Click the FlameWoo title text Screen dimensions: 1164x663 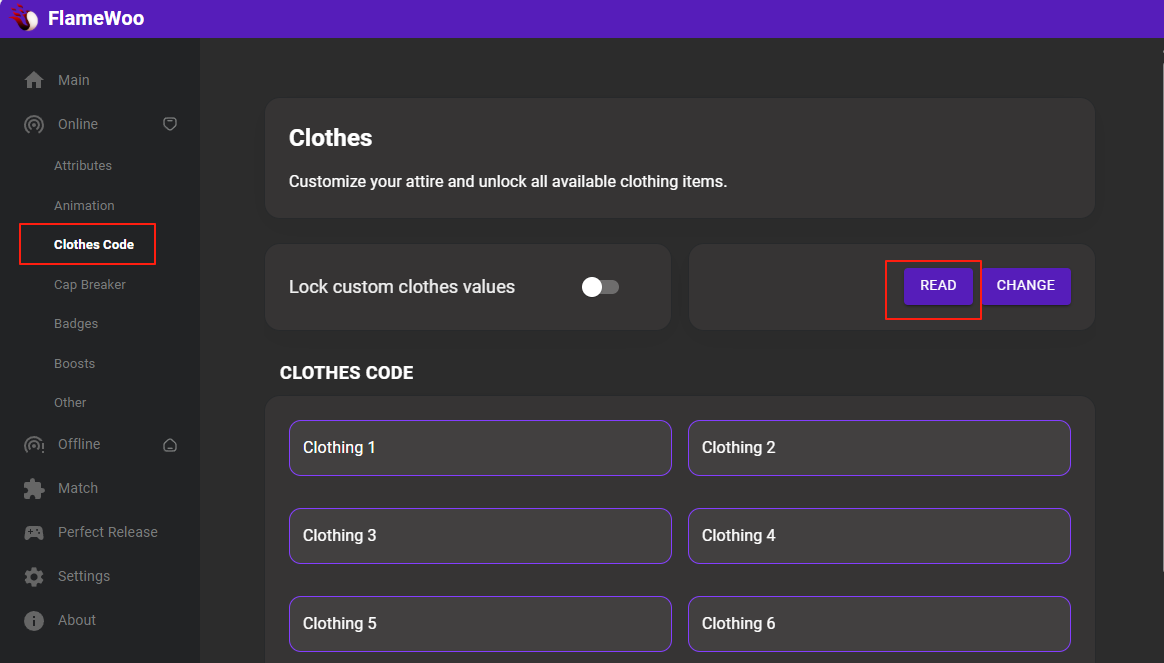(x=96, y=18)
